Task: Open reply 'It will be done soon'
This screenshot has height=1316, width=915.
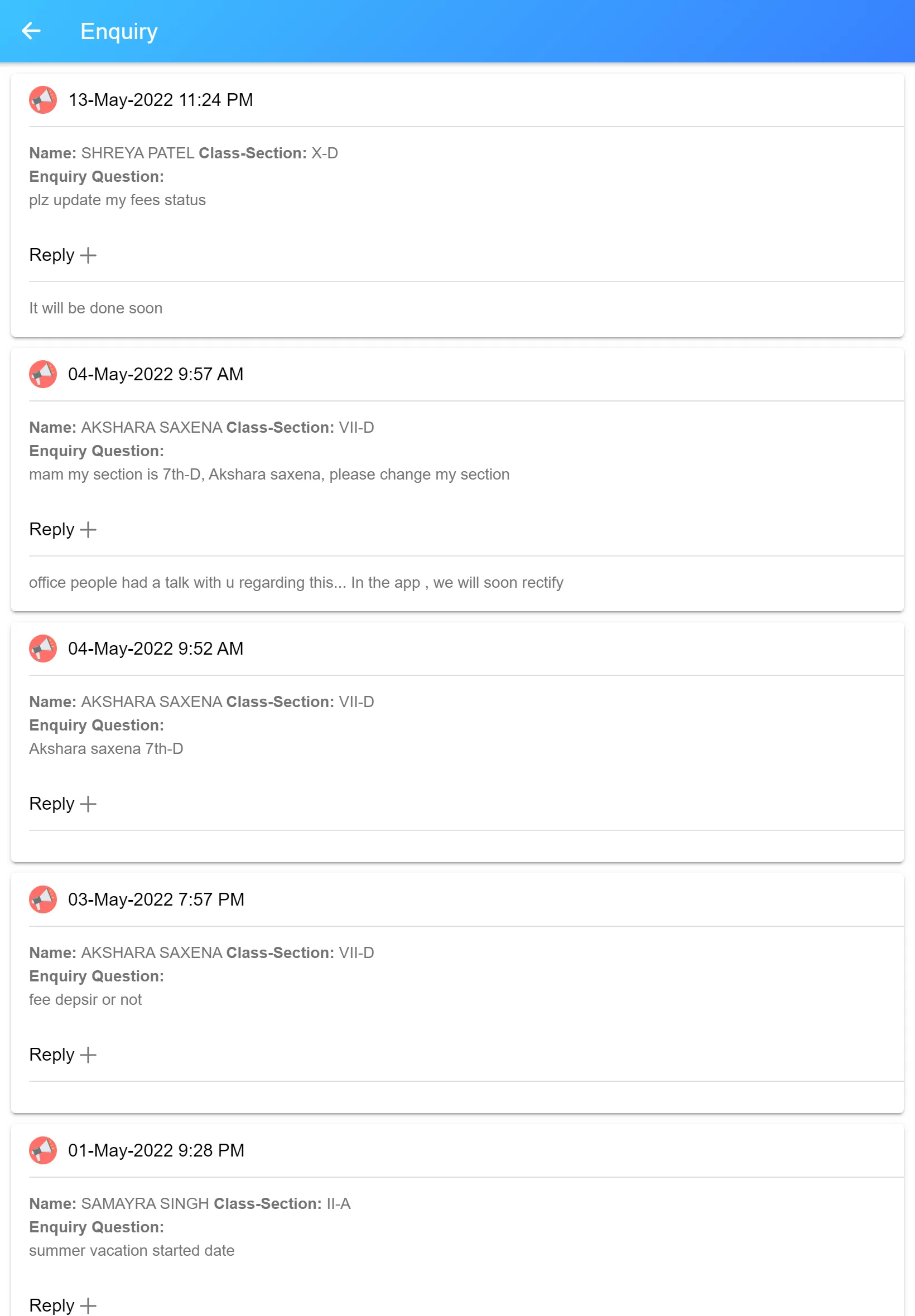Action: (x=96, y=308)
